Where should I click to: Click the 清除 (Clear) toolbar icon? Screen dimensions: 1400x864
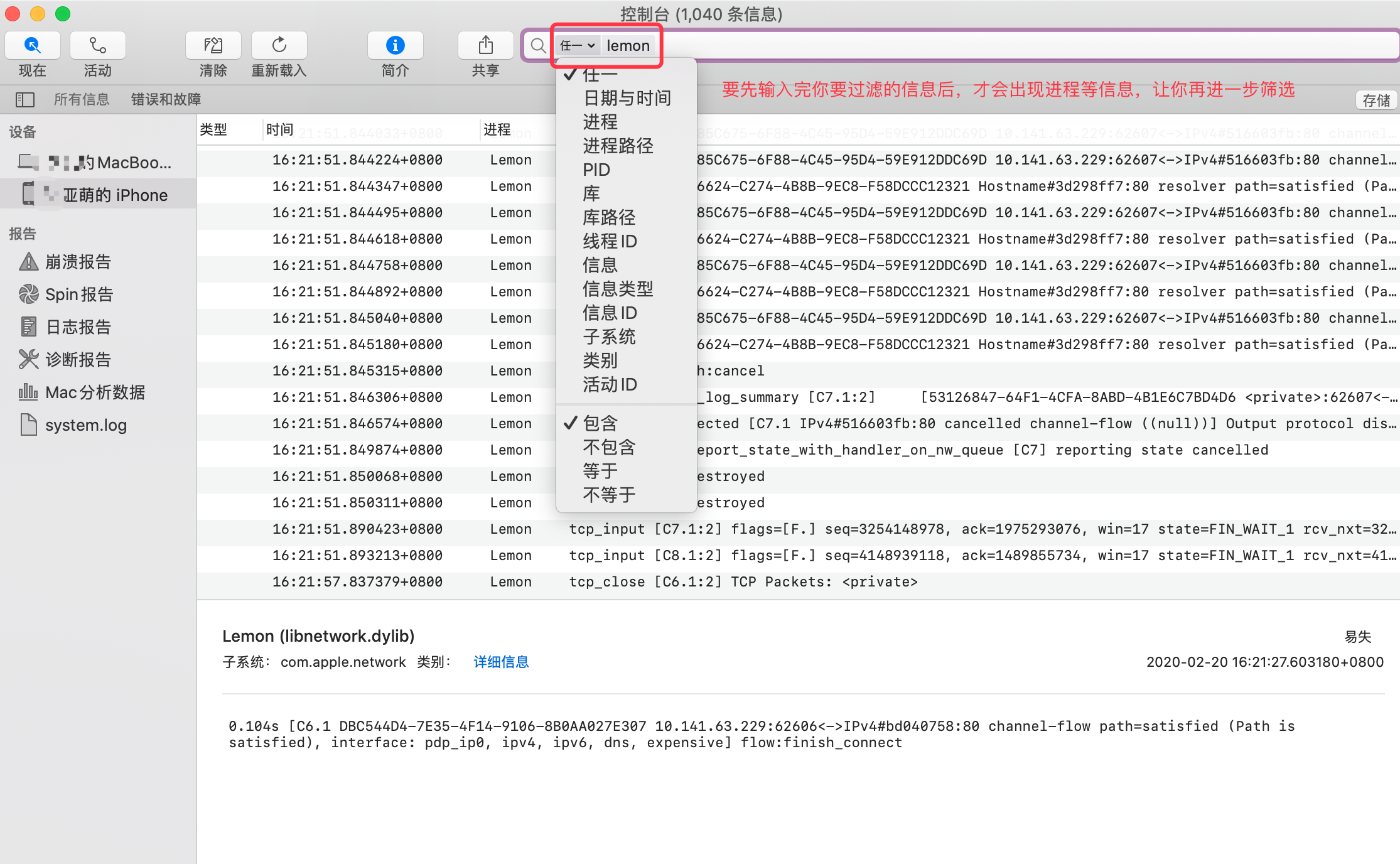pyautogui.click(x=213, y=46)
